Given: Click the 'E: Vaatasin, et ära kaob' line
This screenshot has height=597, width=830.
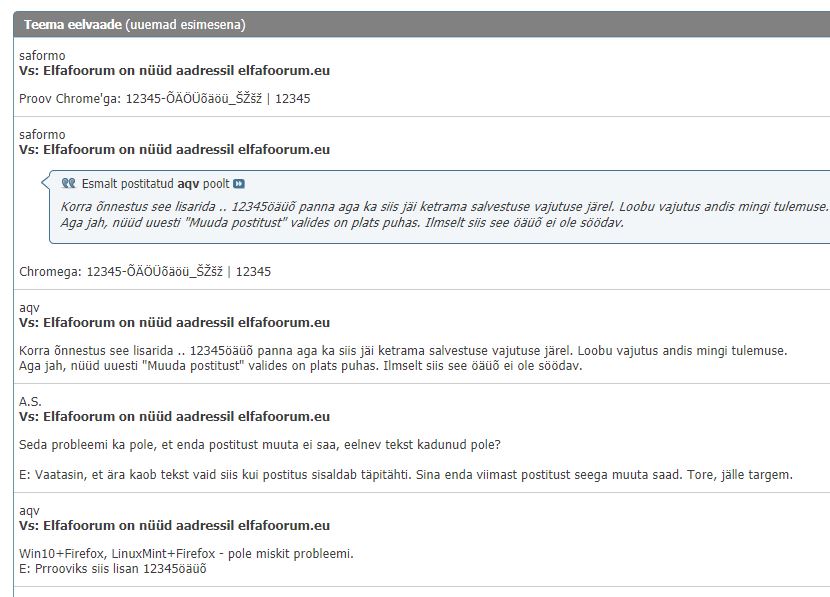Looking at the screenshot, I should 405,475.
